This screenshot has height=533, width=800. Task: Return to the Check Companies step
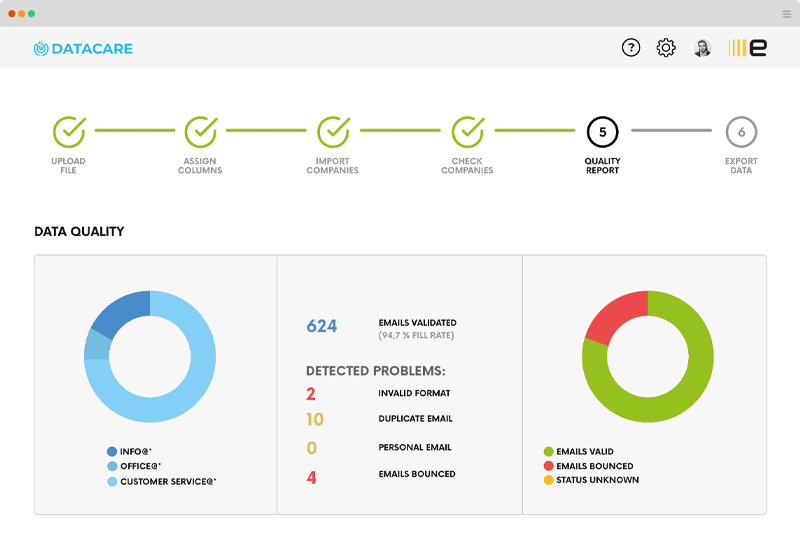coord(467,131)
